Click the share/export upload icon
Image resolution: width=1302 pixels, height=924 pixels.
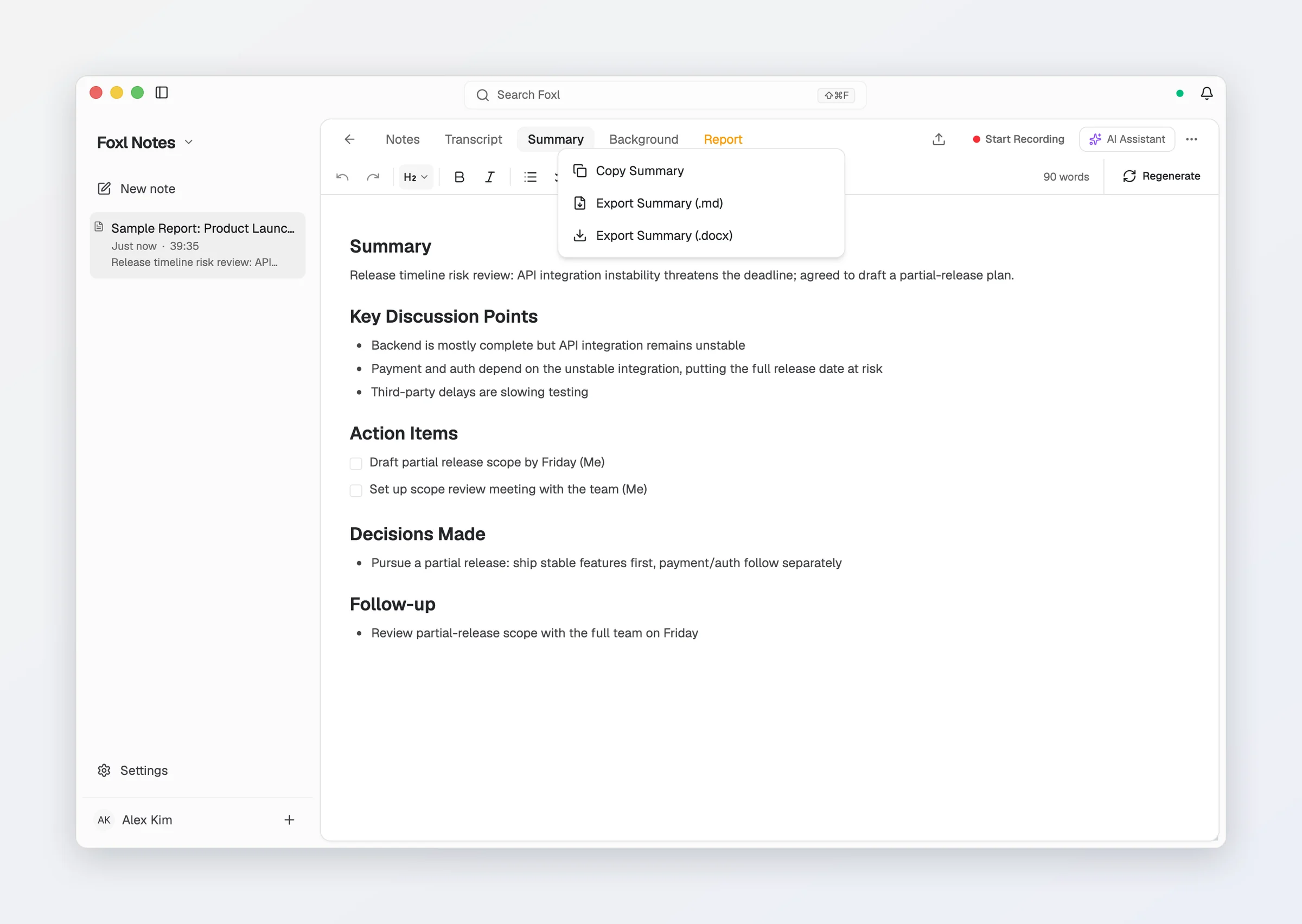(x=939, y=139)
